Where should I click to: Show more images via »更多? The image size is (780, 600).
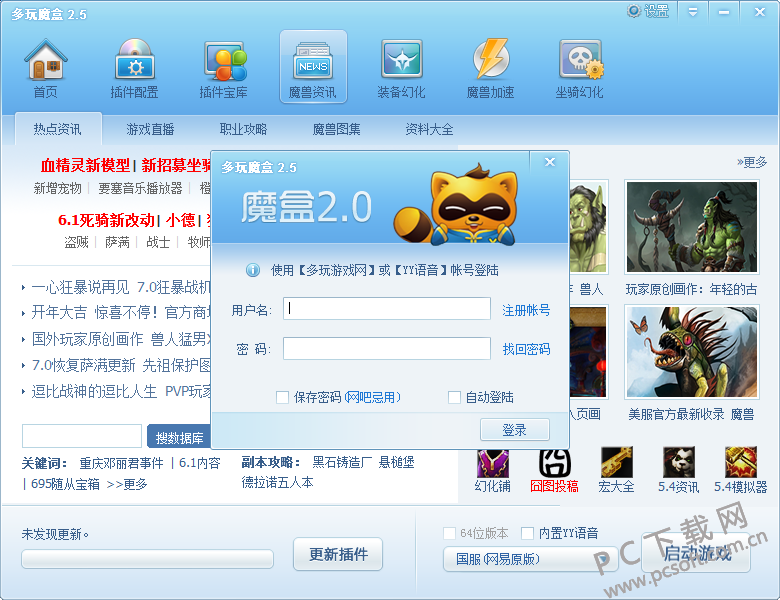pyautogui.click(x=752, y=162)
